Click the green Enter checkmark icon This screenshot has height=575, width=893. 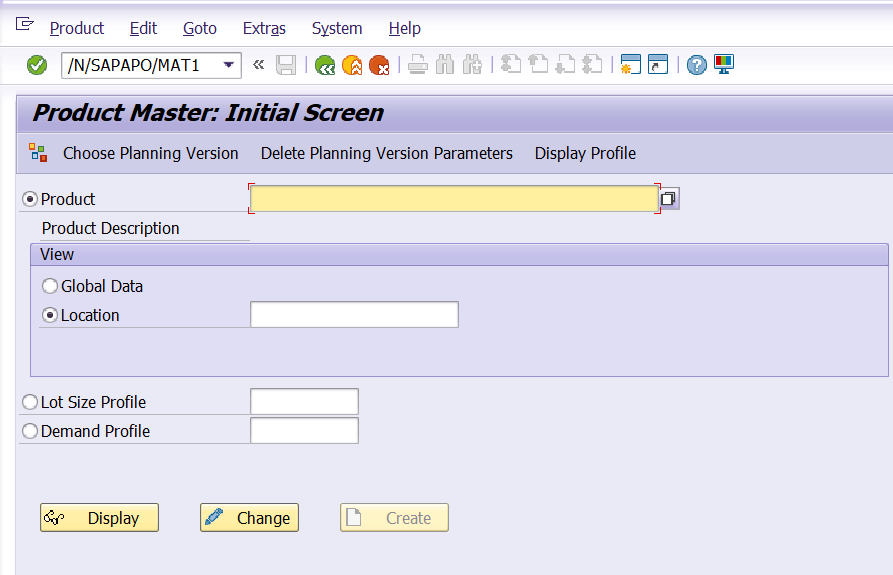coord(37,65)
